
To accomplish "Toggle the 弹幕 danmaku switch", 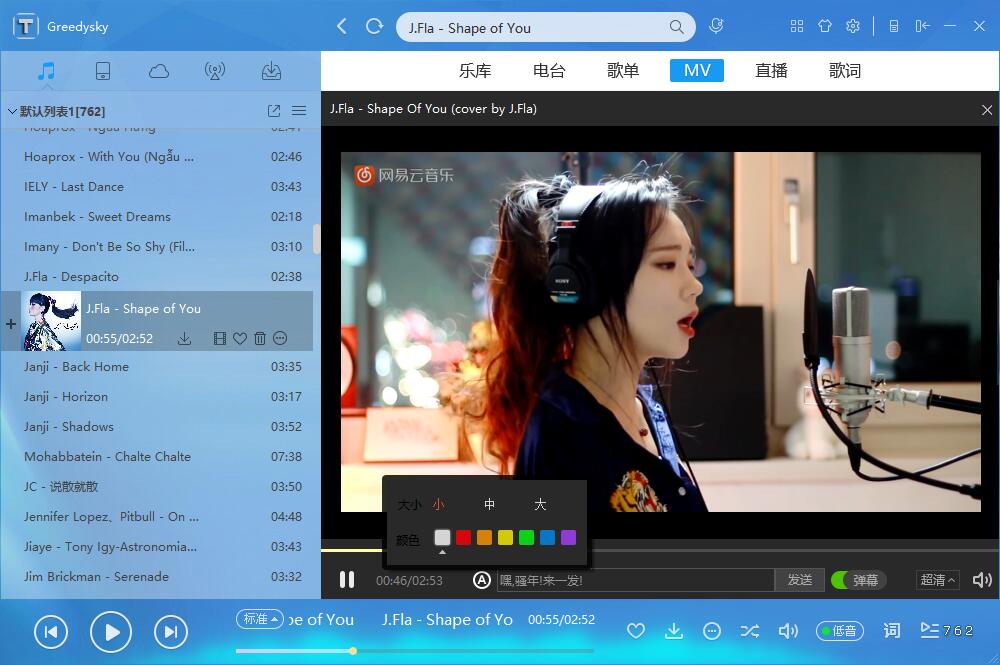I will point(858,580).
